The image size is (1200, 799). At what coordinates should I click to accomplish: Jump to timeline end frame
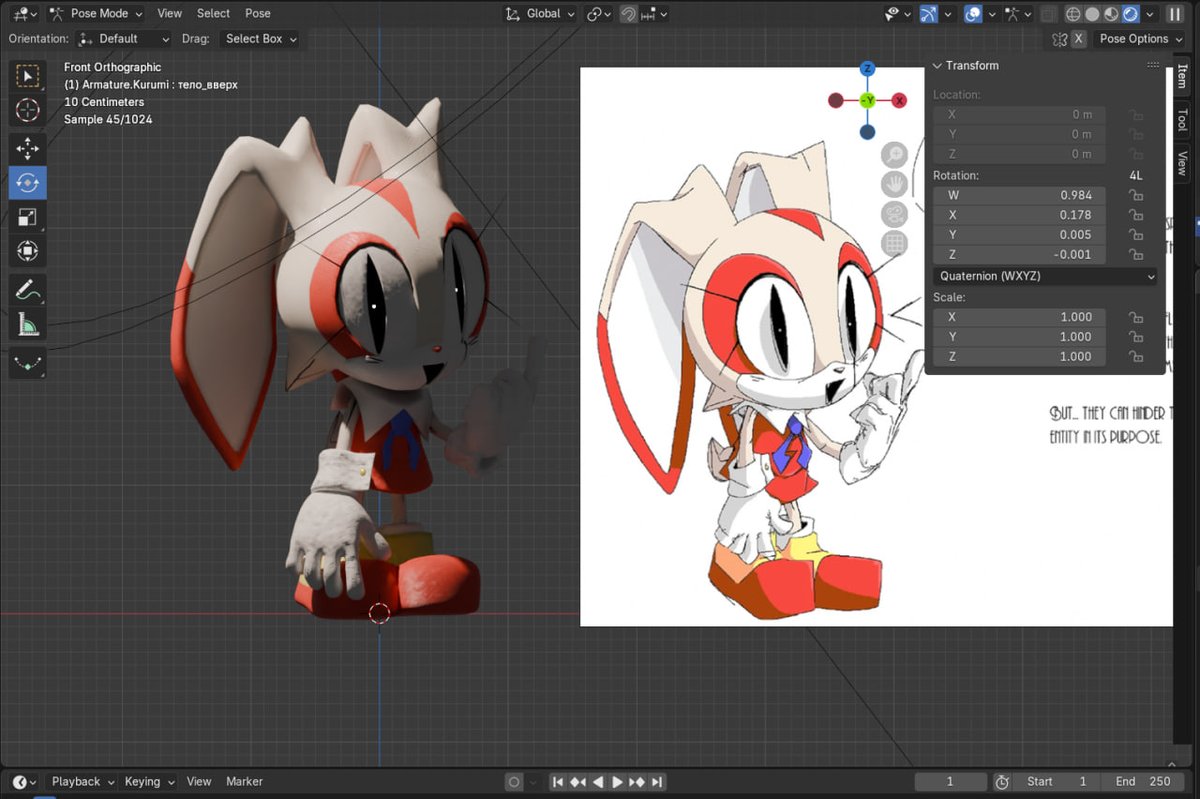[657, 782]
